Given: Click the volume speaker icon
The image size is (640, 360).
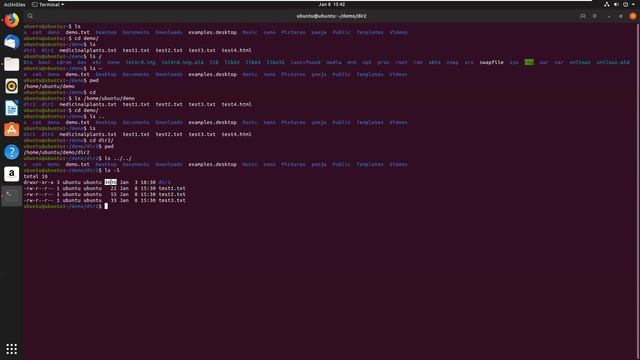Looking at the screenshot, I should click(616, 4).
